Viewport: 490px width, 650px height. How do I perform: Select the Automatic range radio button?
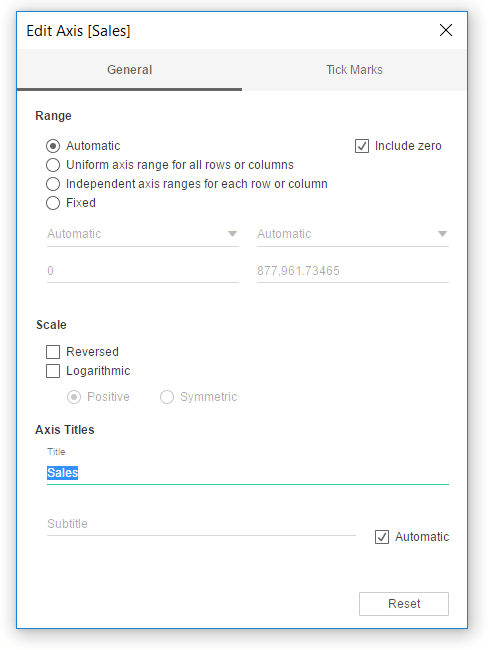pyautogui.click(x=53, y=146)
